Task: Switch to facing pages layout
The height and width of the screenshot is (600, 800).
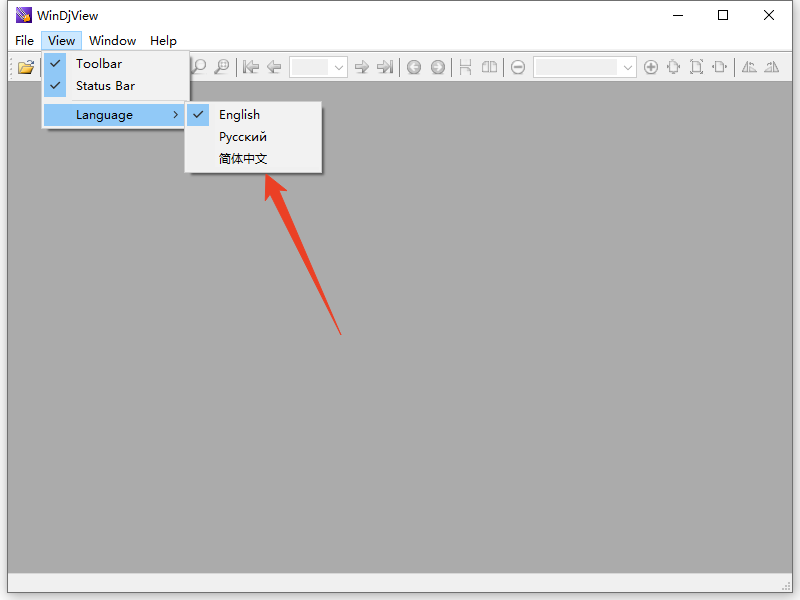Action: click(489, 67)
